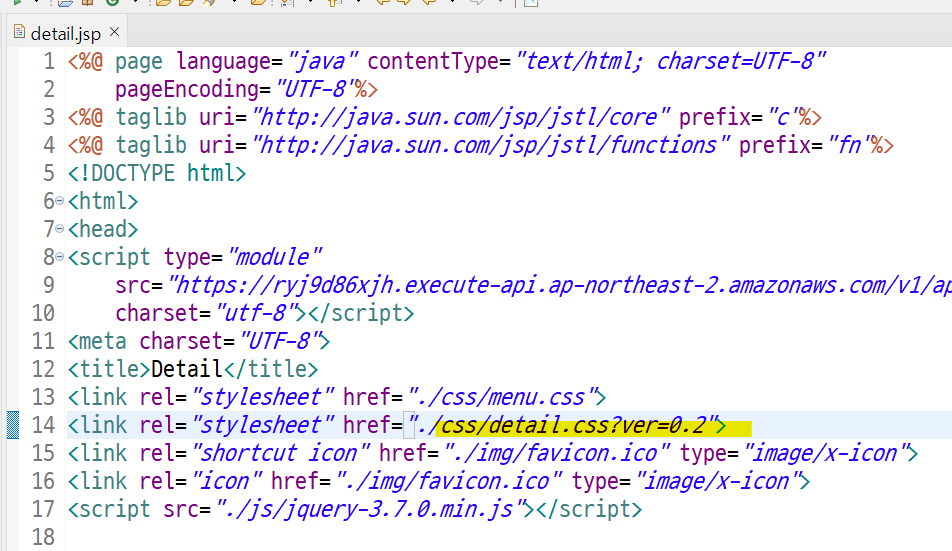
Task: Click the "module" type value
Action: pyautogui.click(x=274, y=257)
